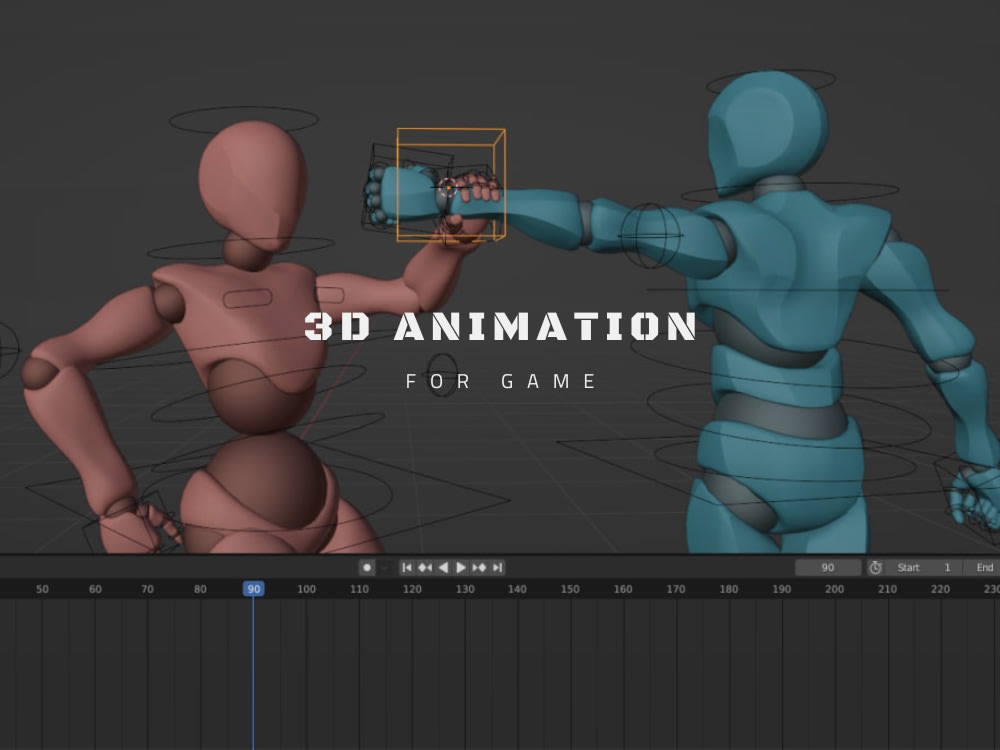Screen dimensions: 1000x750
Task: Click the blue playhead marker at 90
Action: pyautogui.click(x=254, y=589)
